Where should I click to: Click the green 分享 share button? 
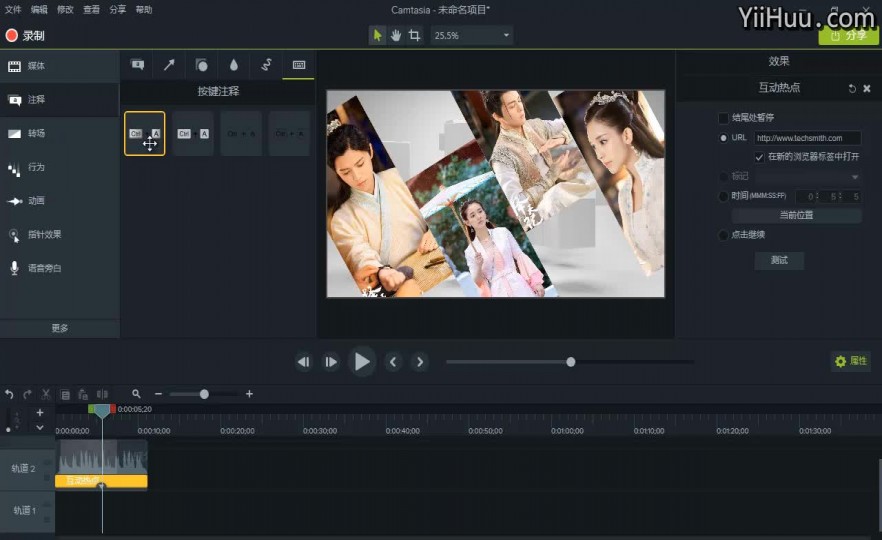pos(848,35)
